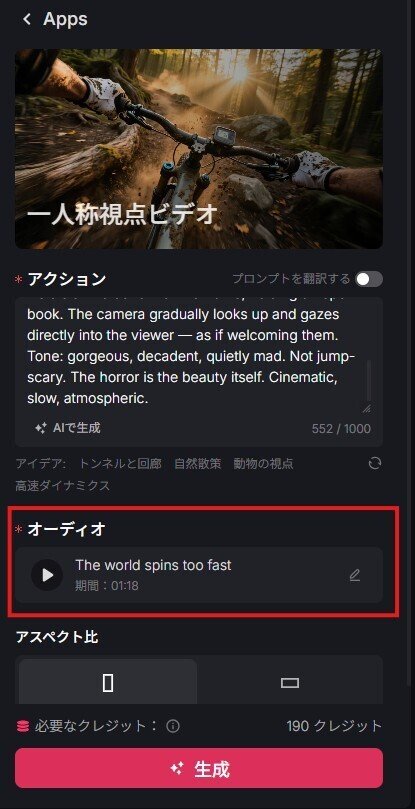Click the mountain bike banner image
Viewport: 415px width, 809px height.
point(199,149)
